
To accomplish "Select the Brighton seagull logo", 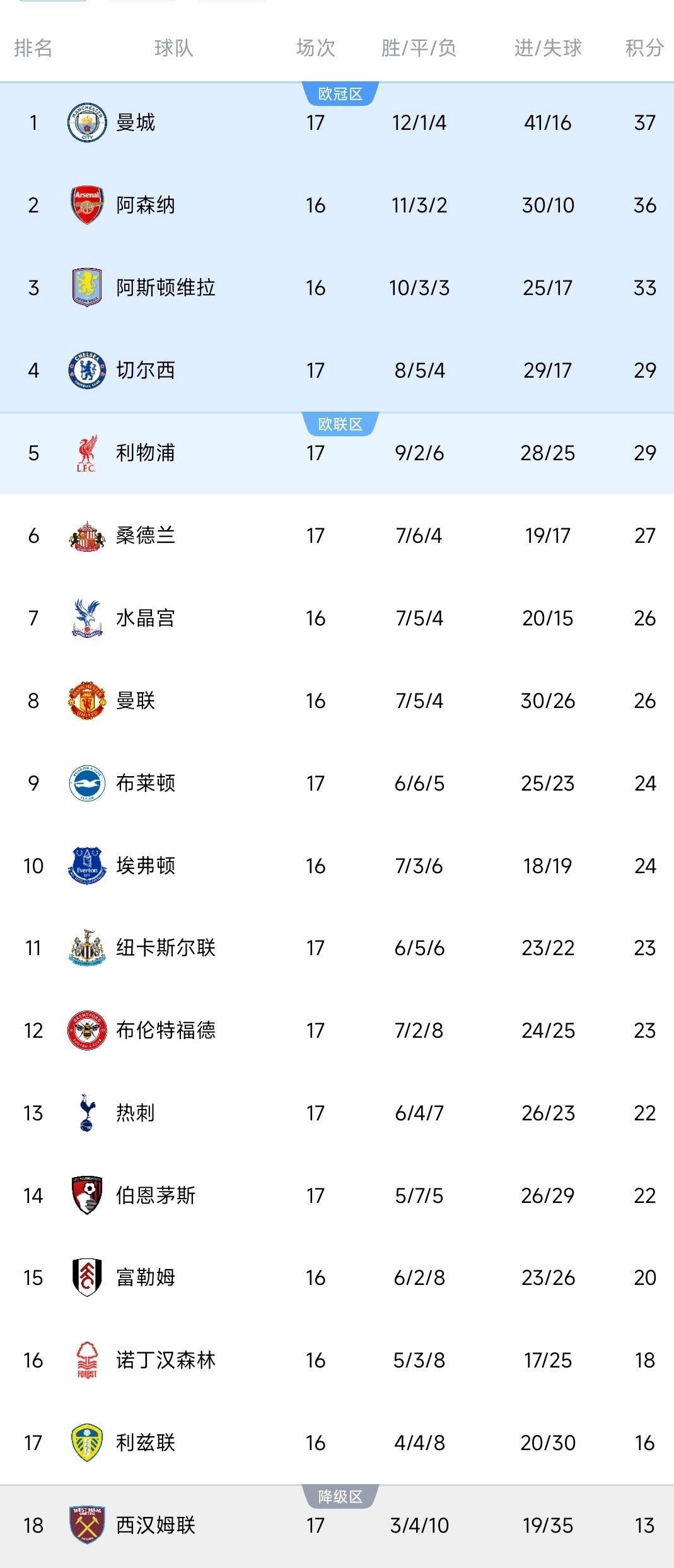I will tap(88, 782).
